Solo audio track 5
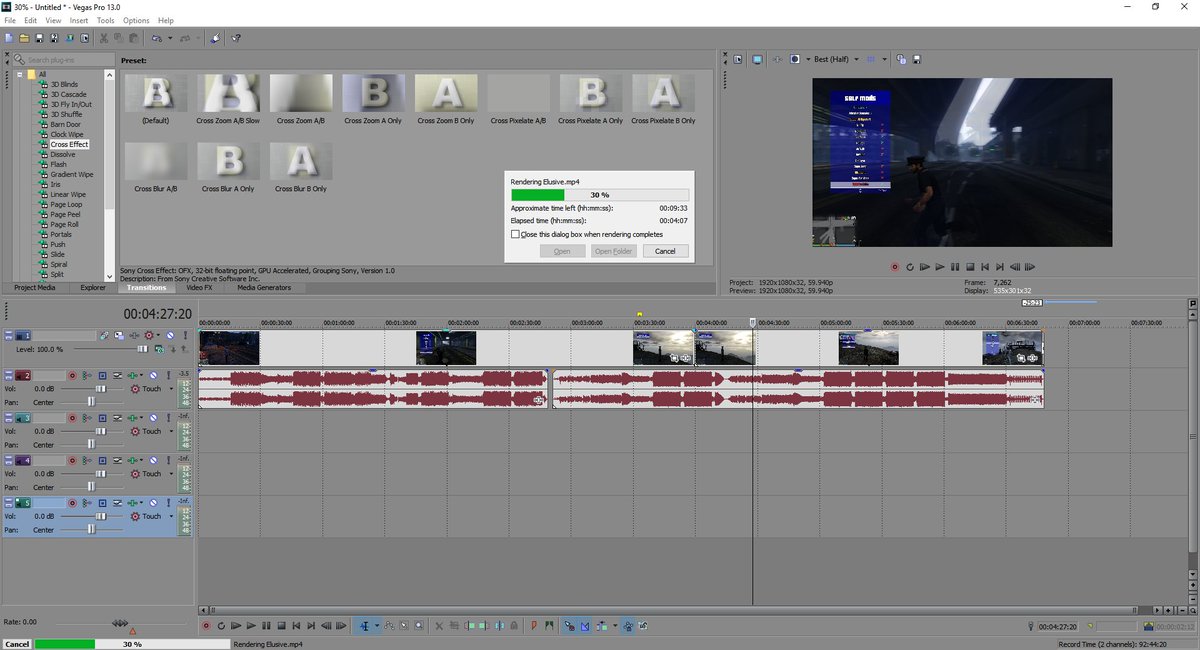The image size is (1200, 650). pos(168,502)
